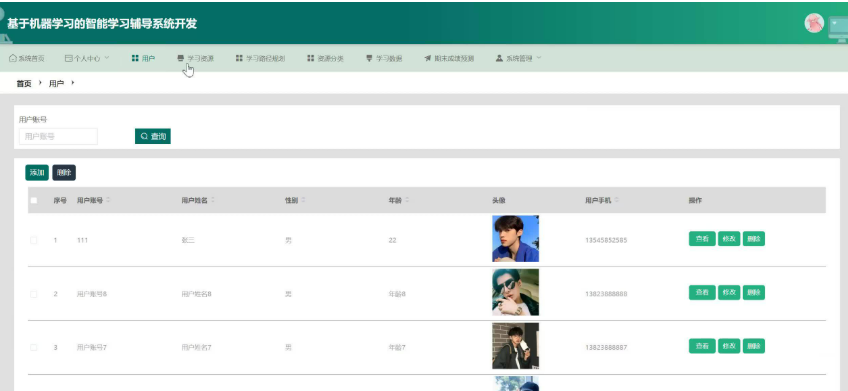
Task: Sort by 用户手机 column arrows
Action: pyautogui.click(x=617, y=200)
